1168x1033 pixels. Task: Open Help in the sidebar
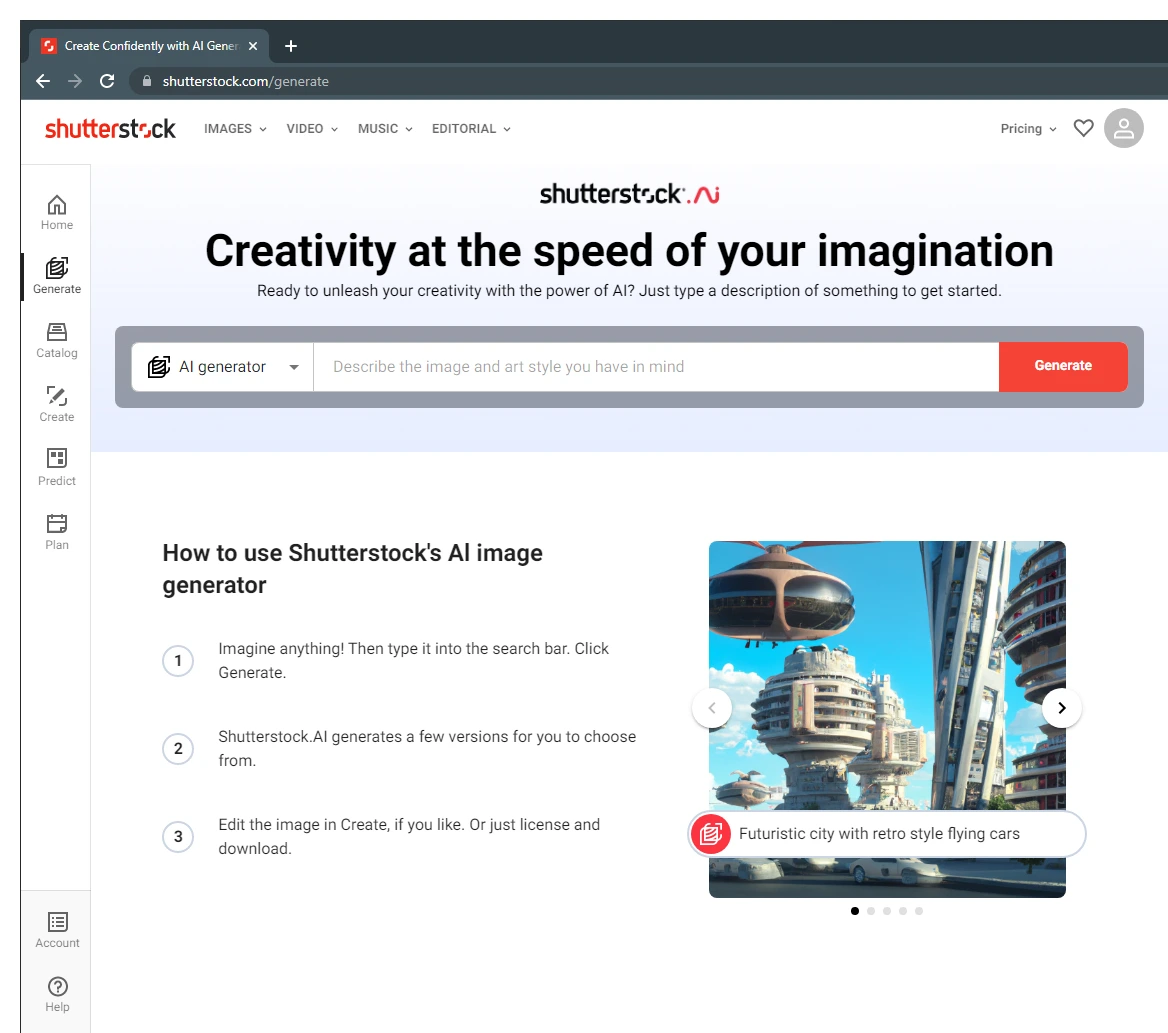(x=57, y=994)
